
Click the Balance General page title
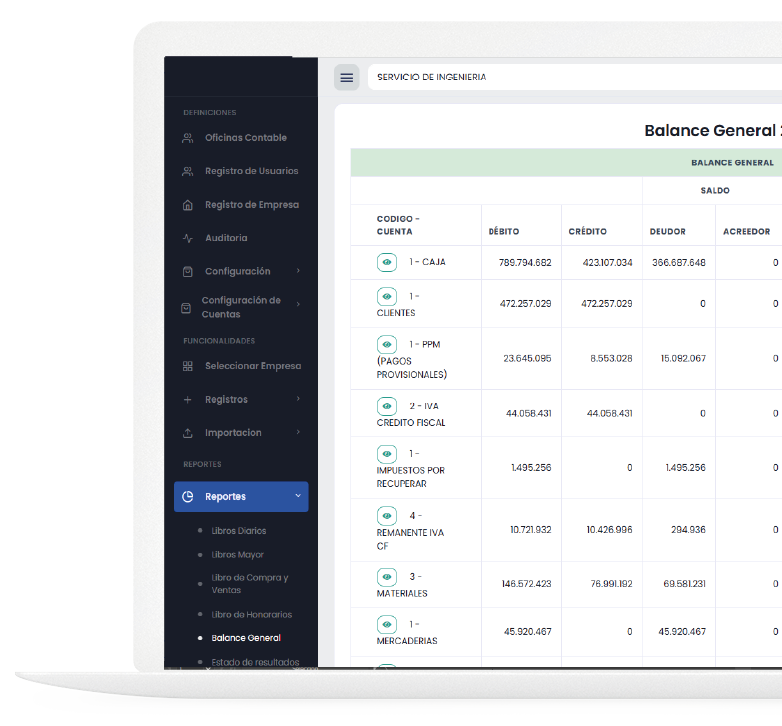(x=713, y=131)
